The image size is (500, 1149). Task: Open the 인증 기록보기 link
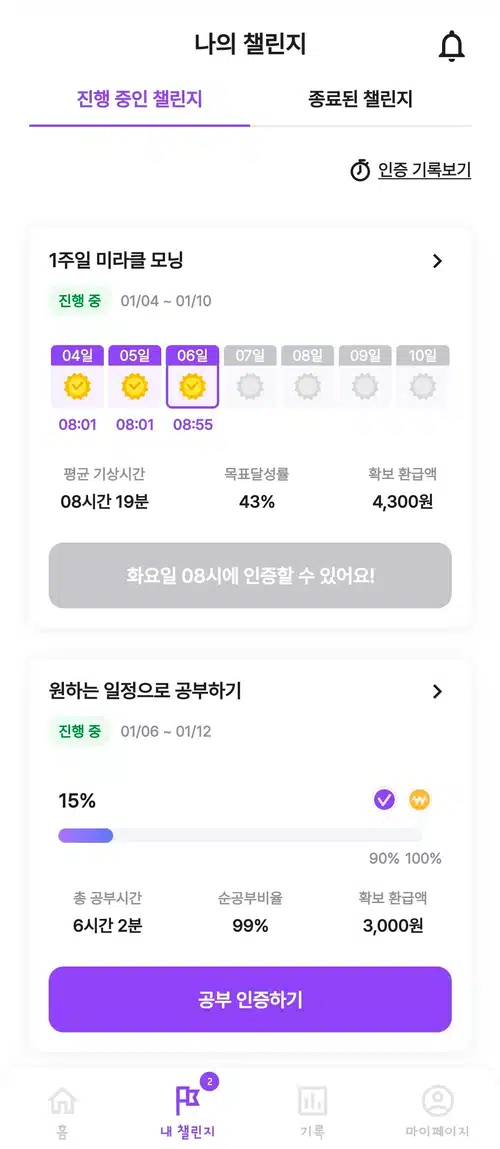tap(424, 171)
